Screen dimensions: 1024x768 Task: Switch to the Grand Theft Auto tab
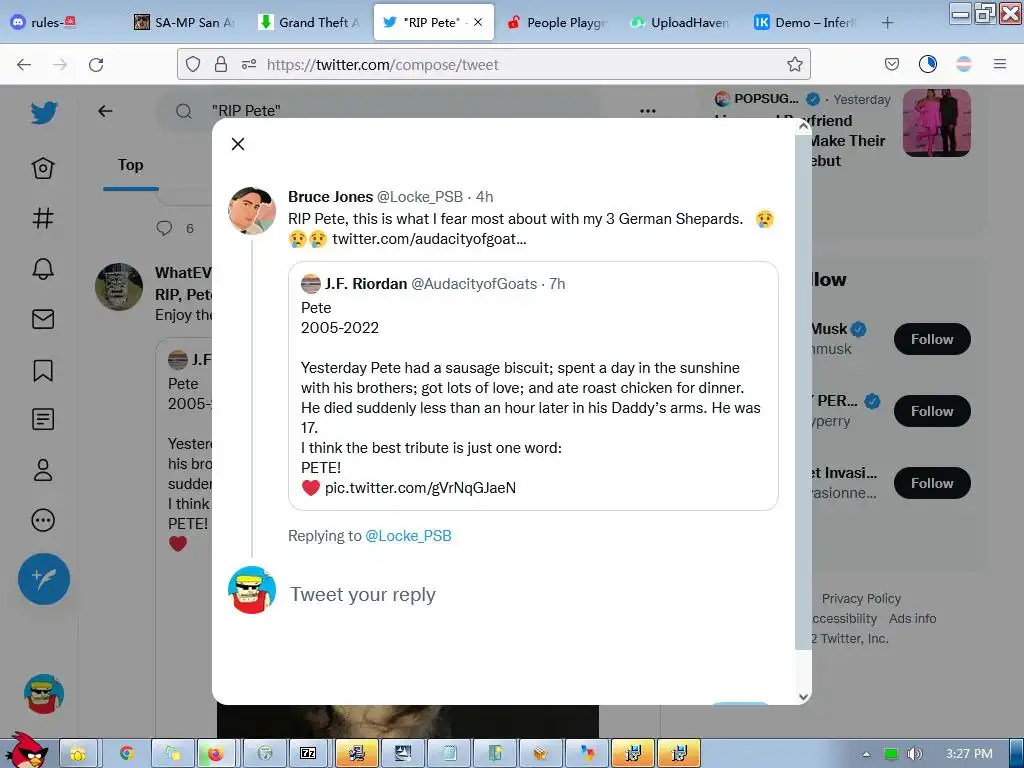311,22
